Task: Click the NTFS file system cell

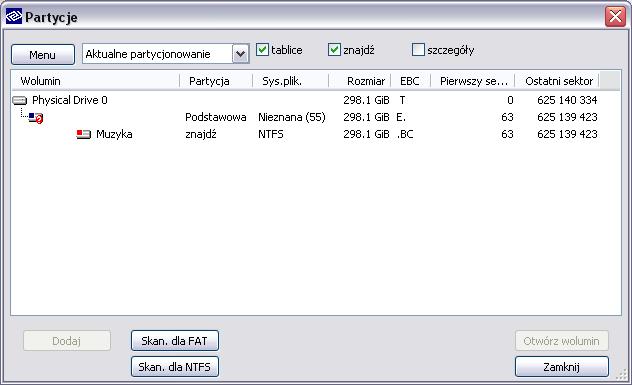Action: tap(270, 134)
